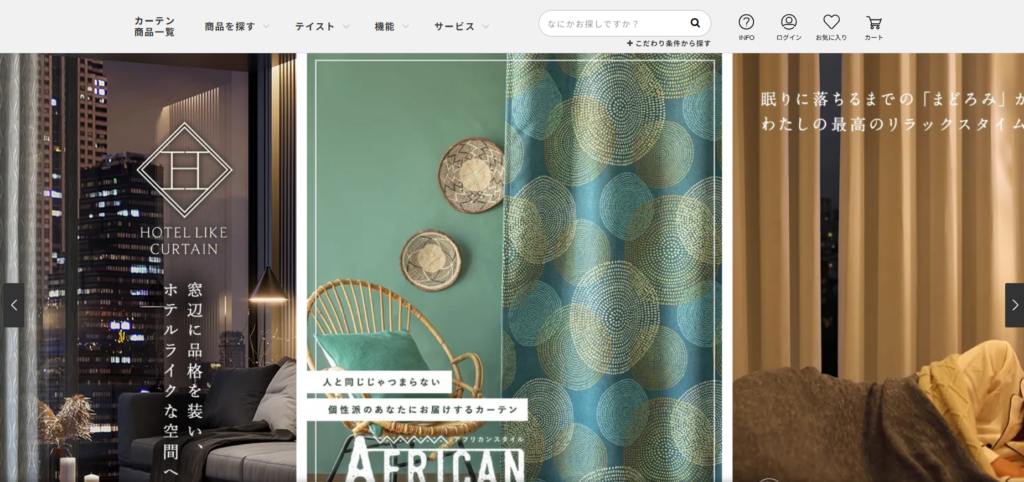Select カーテン商品一覧 in the header
This screenshot has width=1024, height=482.
pyautogui.click(x=154, y=26)
